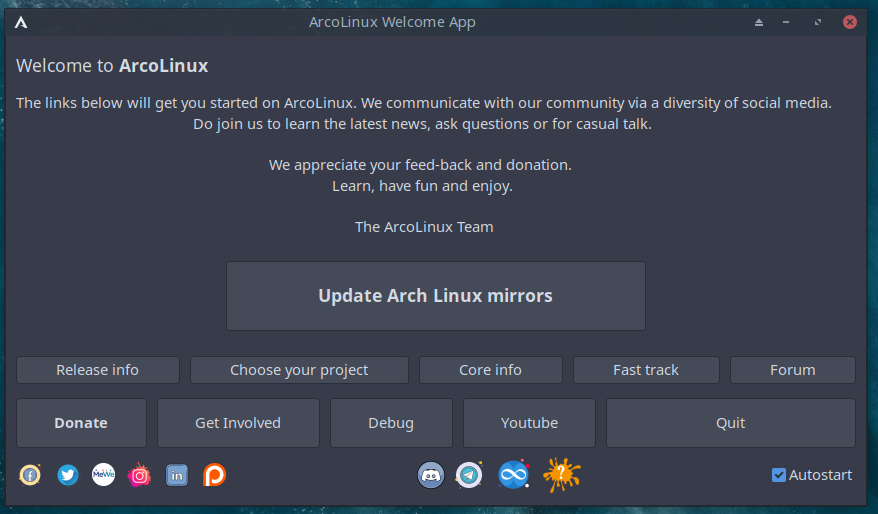Click the orange splash question mark icon
This screenshot has height=514, width=878.
coord(562,475)
